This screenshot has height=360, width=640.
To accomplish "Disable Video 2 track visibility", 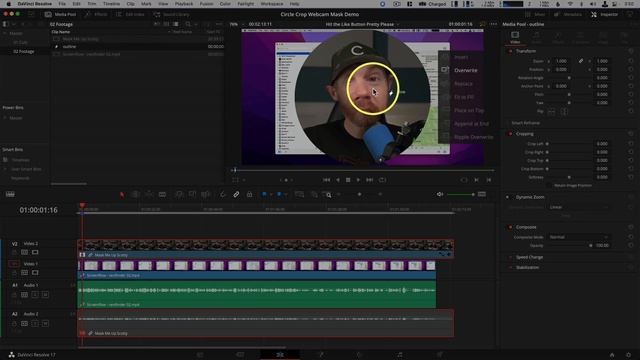I will 35,252.
